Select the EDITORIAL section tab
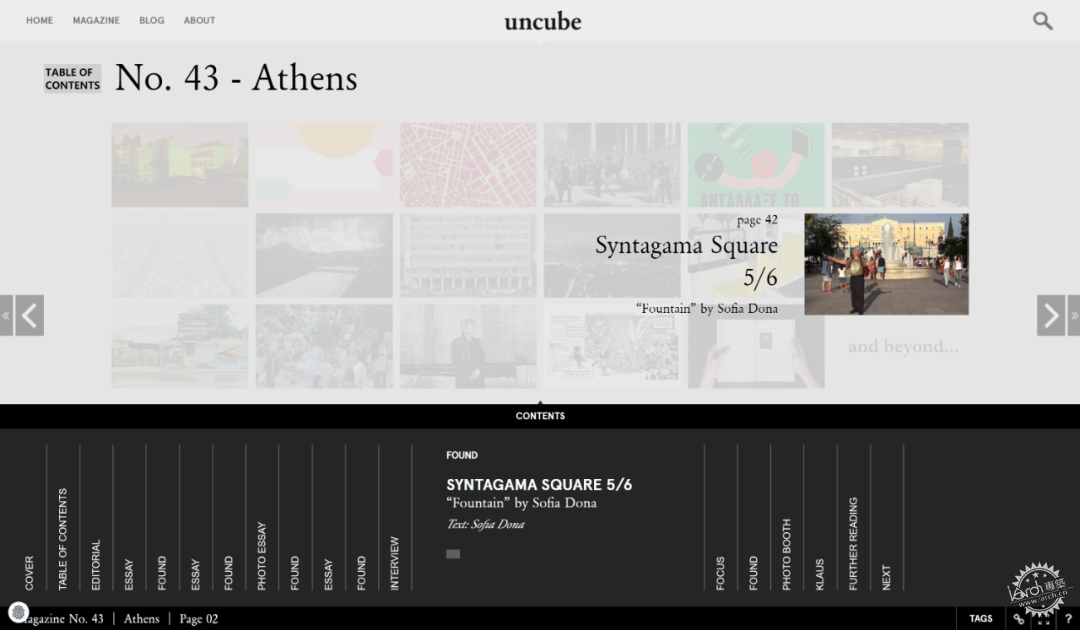 (96, 565)
